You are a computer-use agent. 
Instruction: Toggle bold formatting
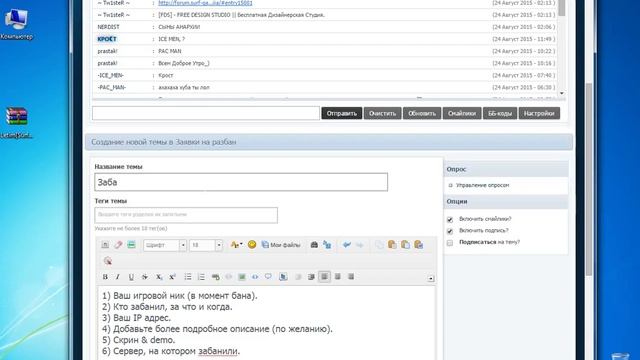105,277
